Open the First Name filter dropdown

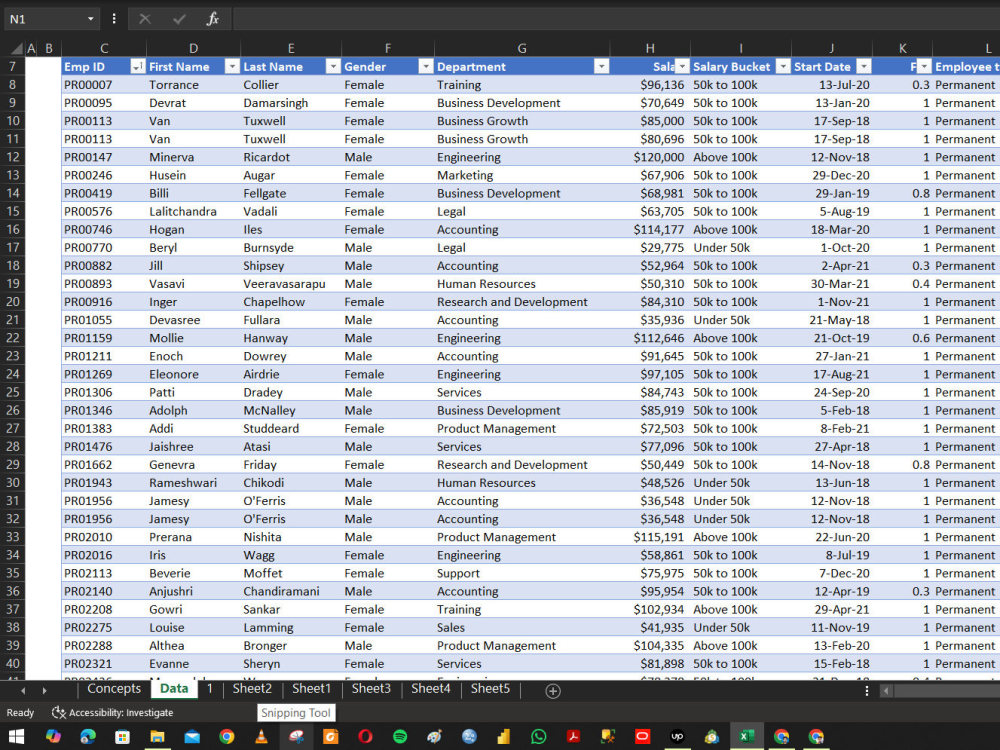232,66
